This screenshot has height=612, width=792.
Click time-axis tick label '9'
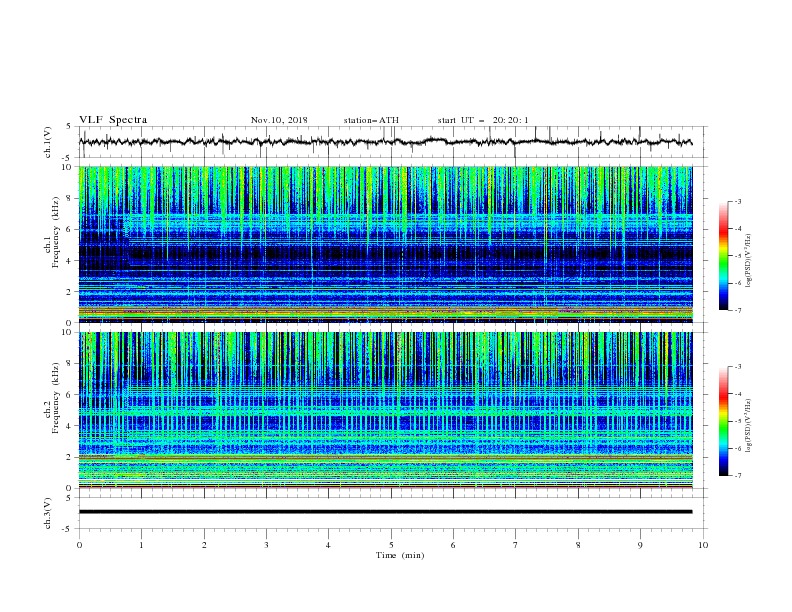pos(640,545)
